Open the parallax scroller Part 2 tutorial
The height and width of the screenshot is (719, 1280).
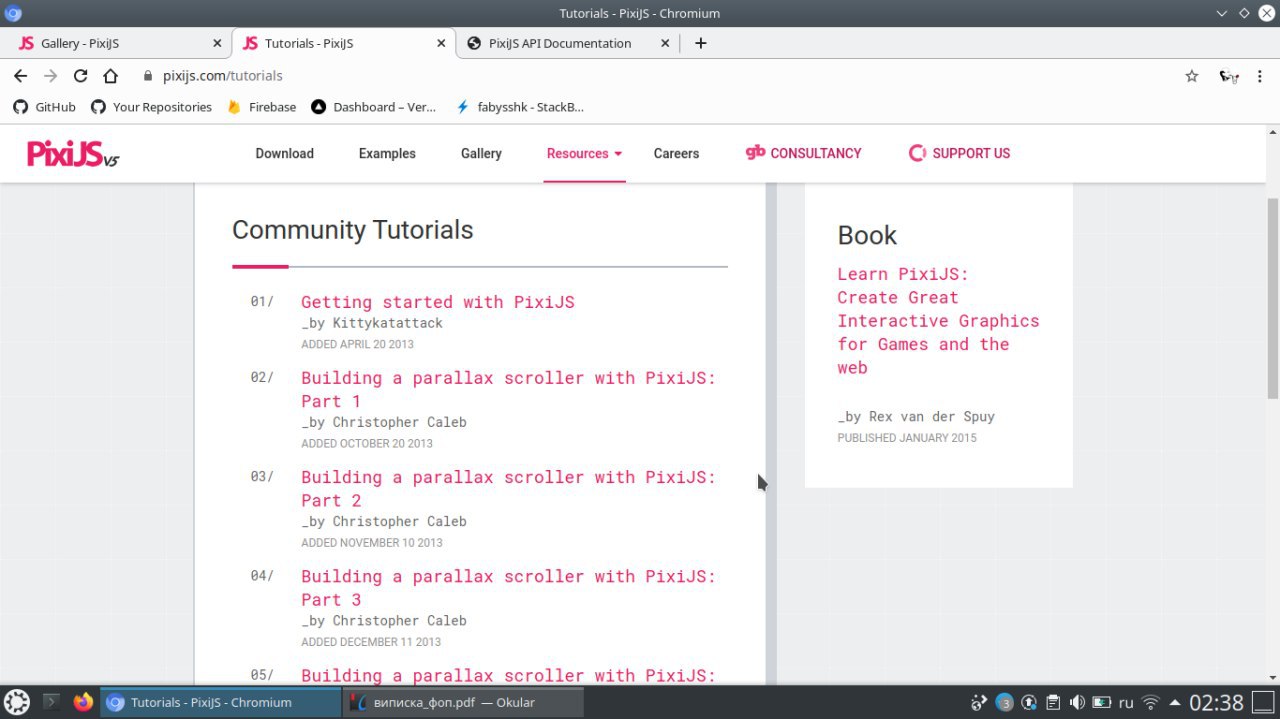(x=508, y=488)
